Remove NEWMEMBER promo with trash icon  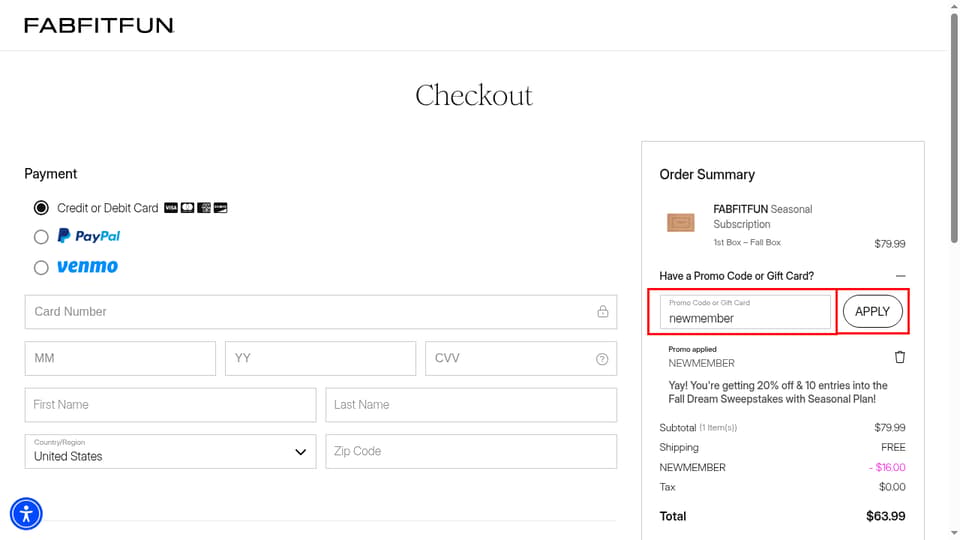(x=899, y=357)
